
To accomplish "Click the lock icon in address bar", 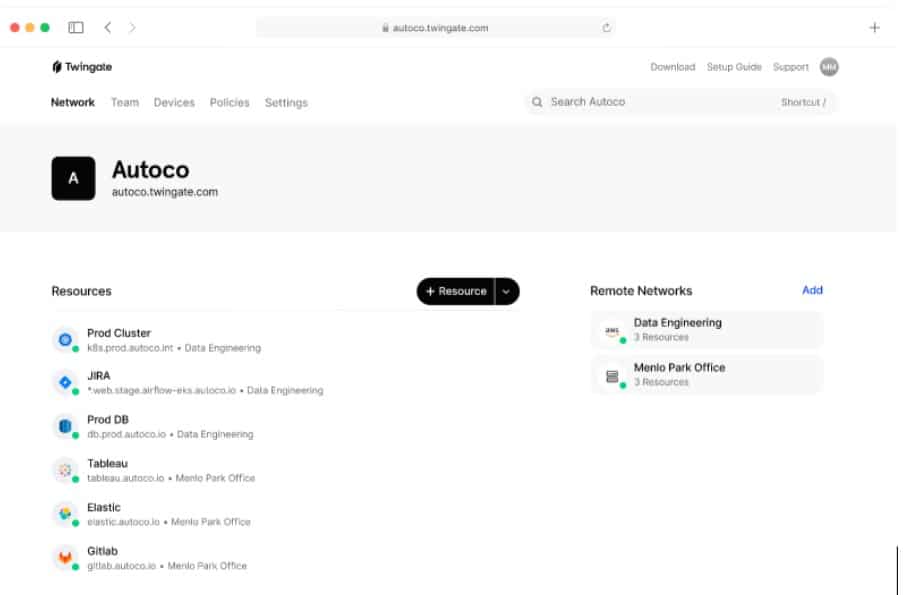I will click(x=385, y=28).
